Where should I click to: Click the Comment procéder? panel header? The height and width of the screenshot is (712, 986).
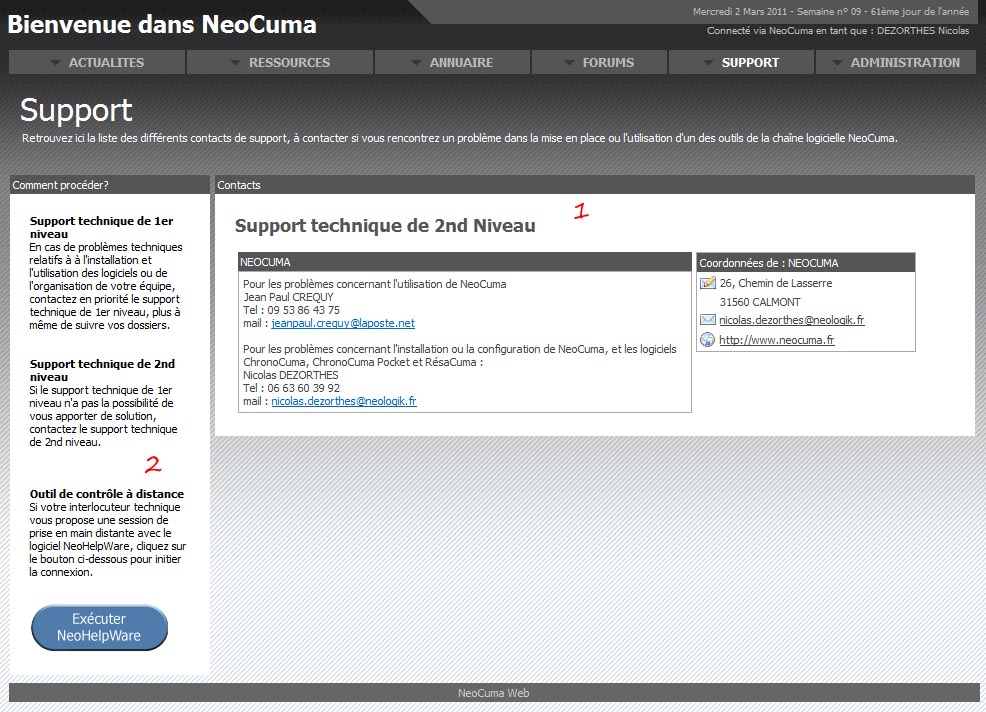coord(109,185)
